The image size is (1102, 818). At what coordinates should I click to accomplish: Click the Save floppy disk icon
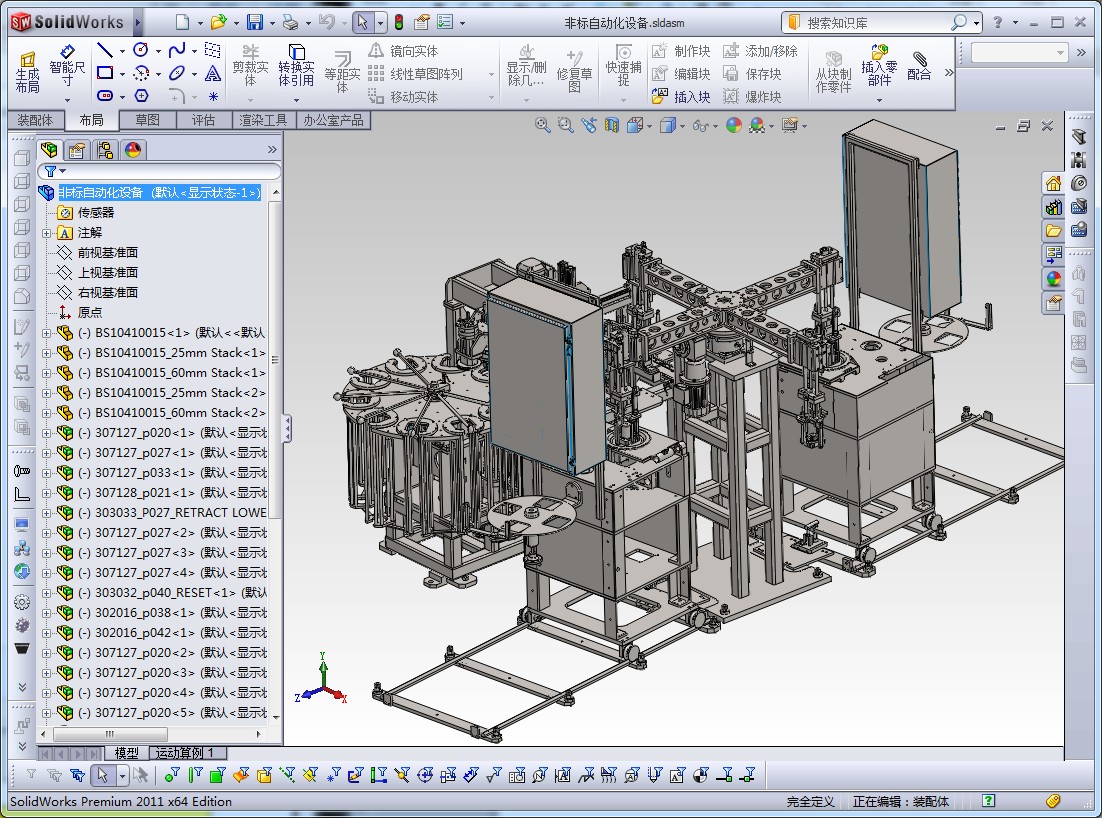(x=254, y=22)
